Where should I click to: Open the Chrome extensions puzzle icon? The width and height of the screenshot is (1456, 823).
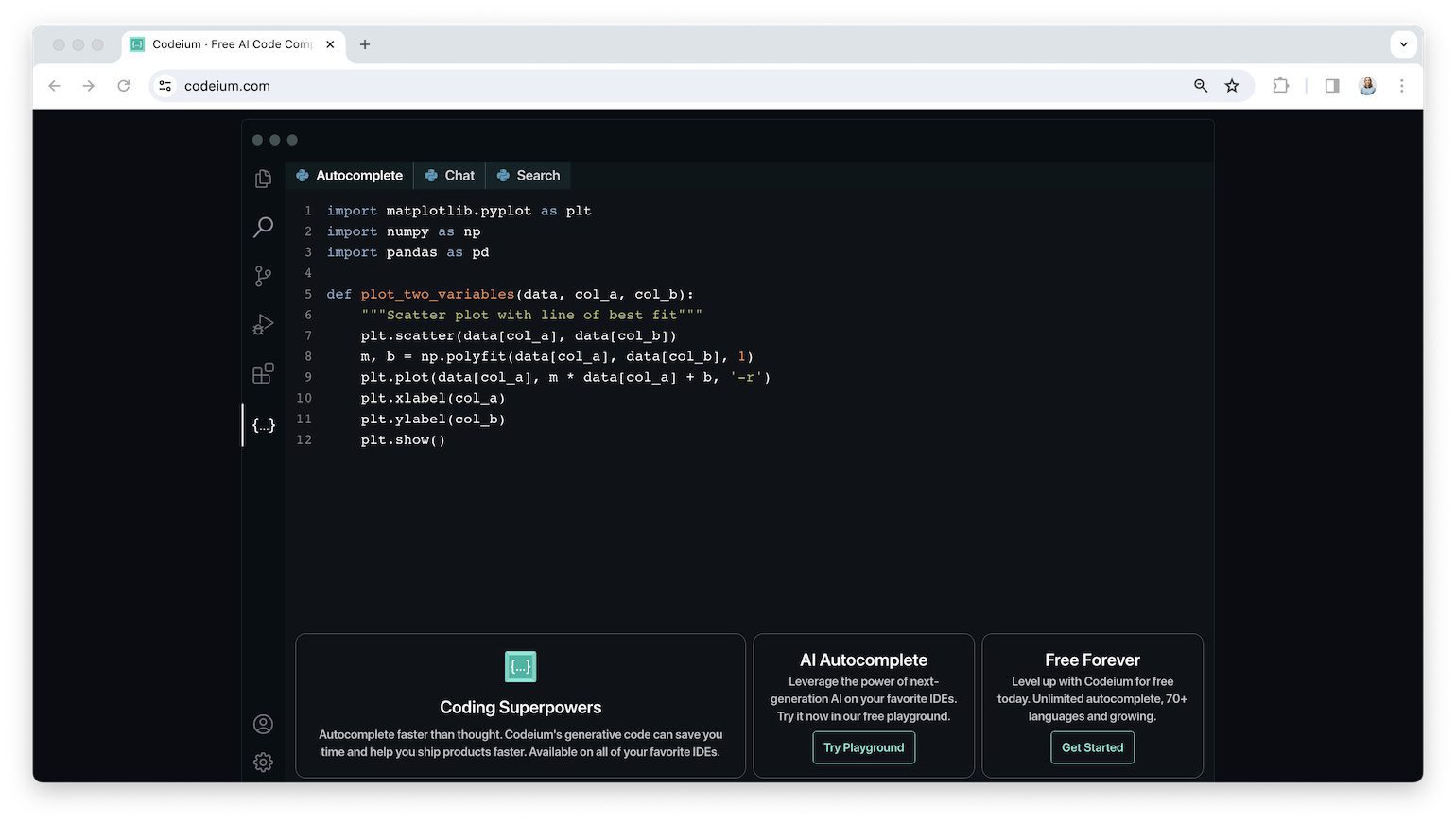1280,85
